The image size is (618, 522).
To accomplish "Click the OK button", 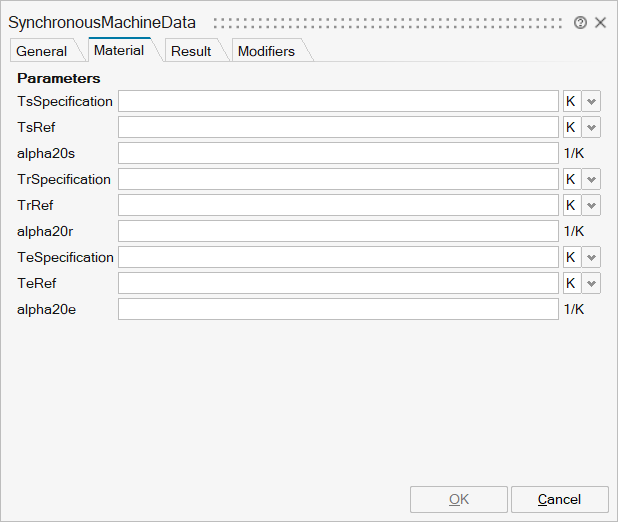I will pos(459,499).
